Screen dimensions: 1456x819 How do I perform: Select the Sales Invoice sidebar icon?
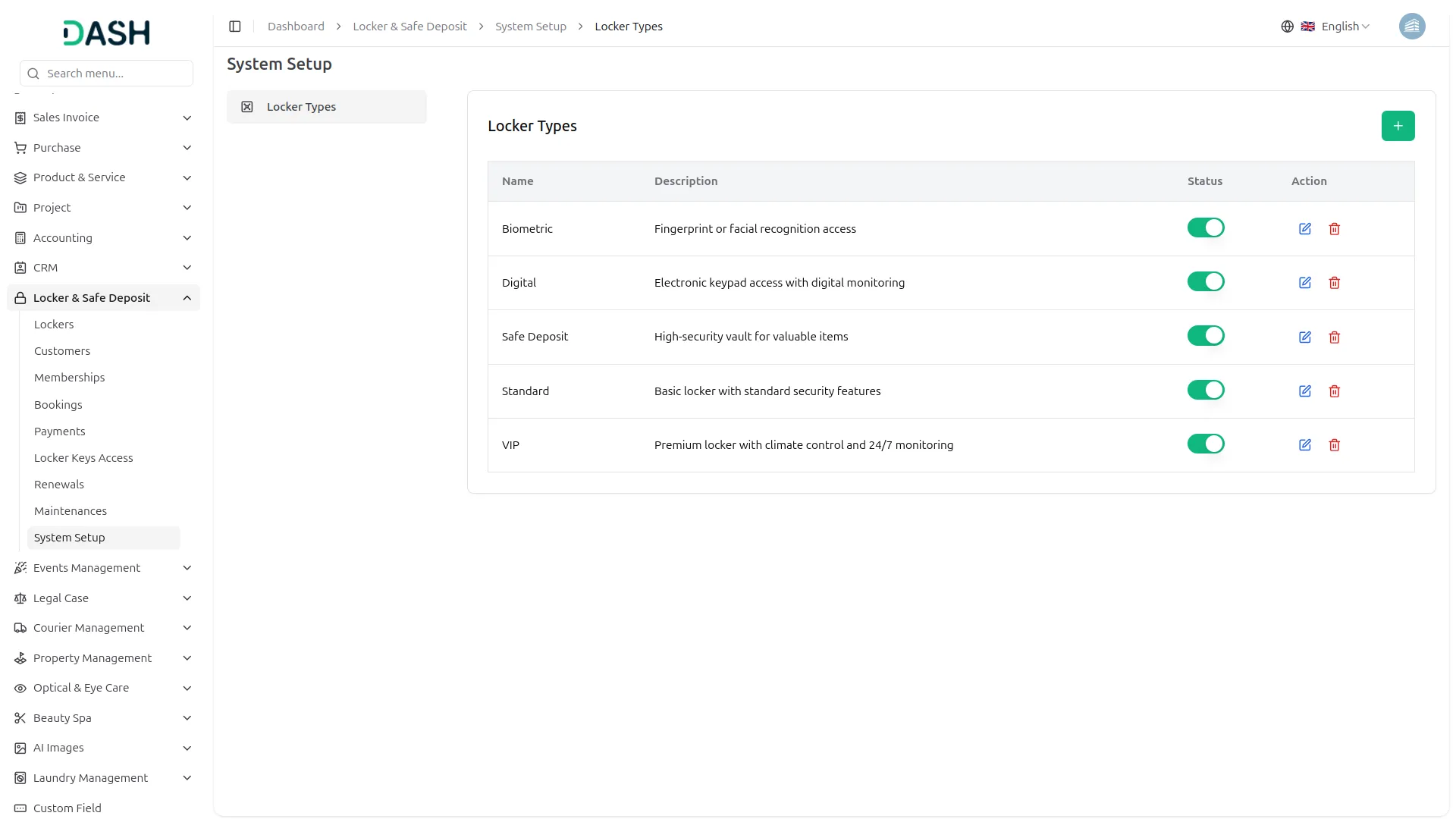pyautogui.click(x=20, y=118)
